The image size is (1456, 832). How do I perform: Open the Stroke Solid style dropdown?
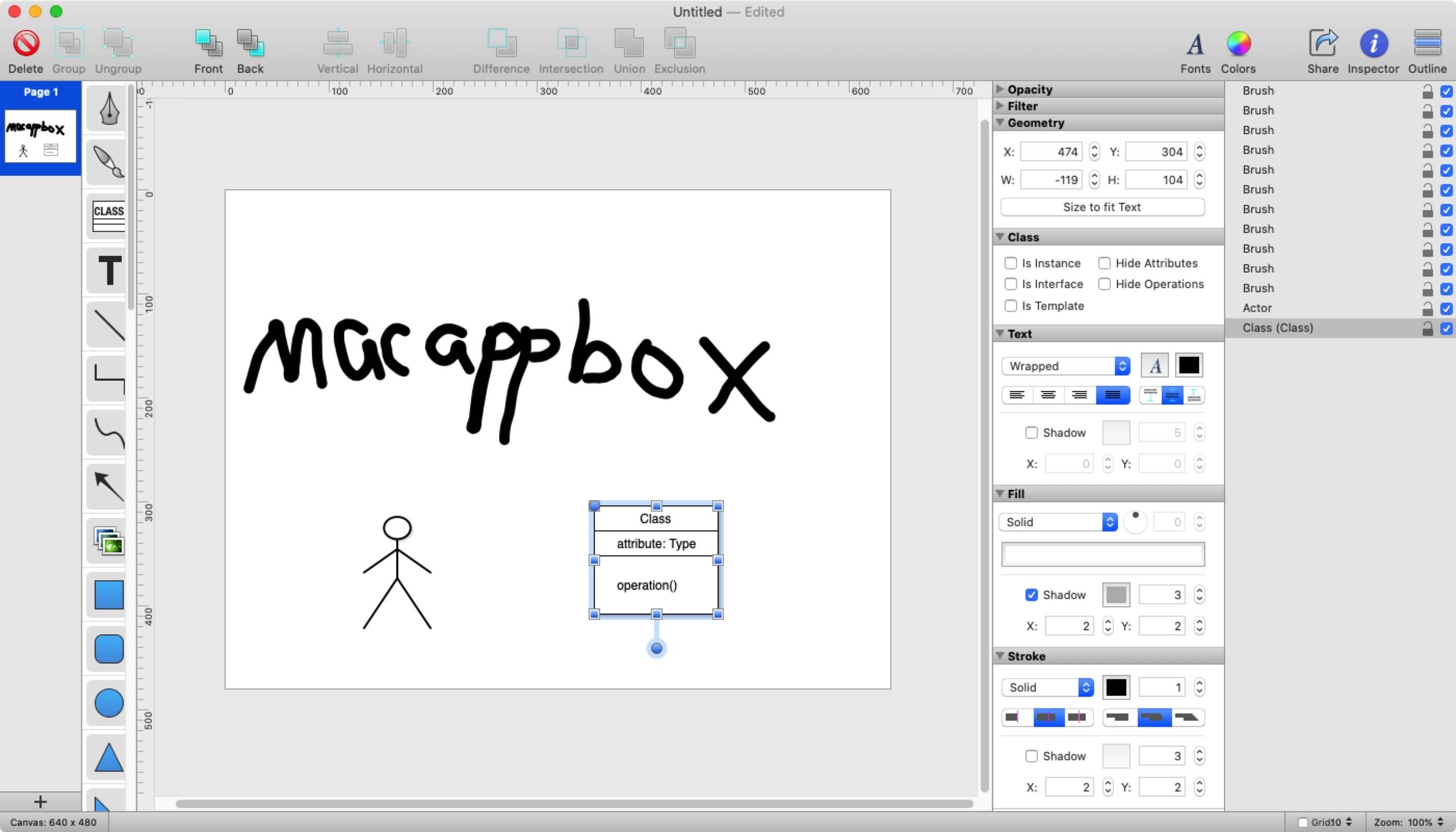pos(1047,687)
